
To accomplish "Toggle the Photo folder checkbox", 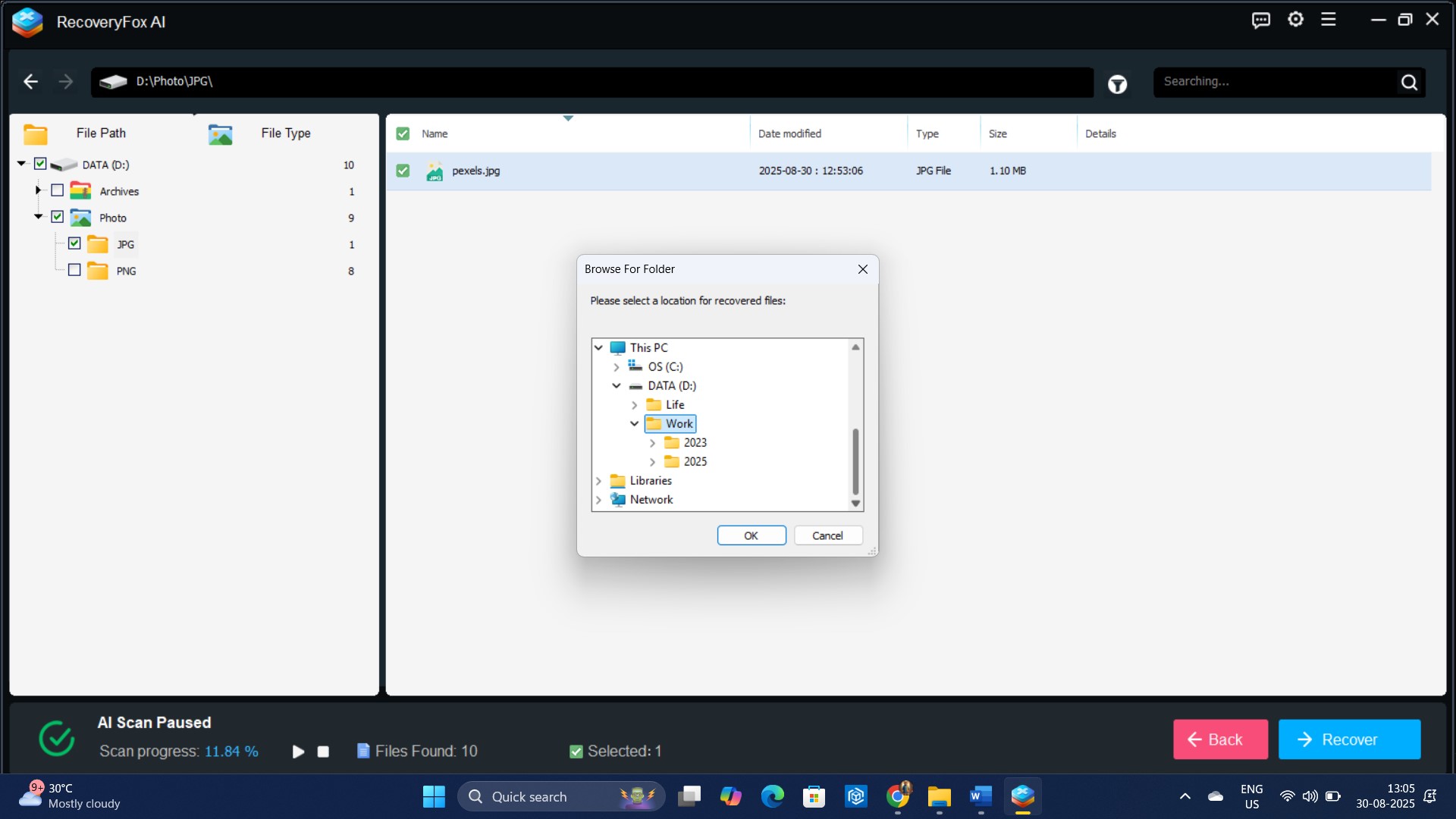I will tap(57, 217).
